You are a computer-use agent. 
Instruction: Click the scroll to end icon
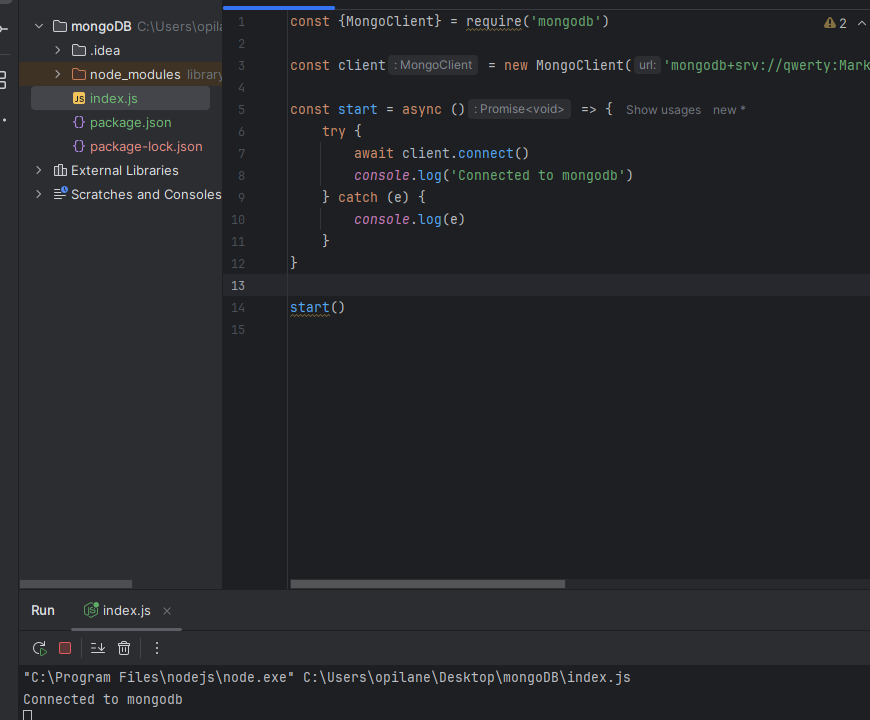[98, 648]
